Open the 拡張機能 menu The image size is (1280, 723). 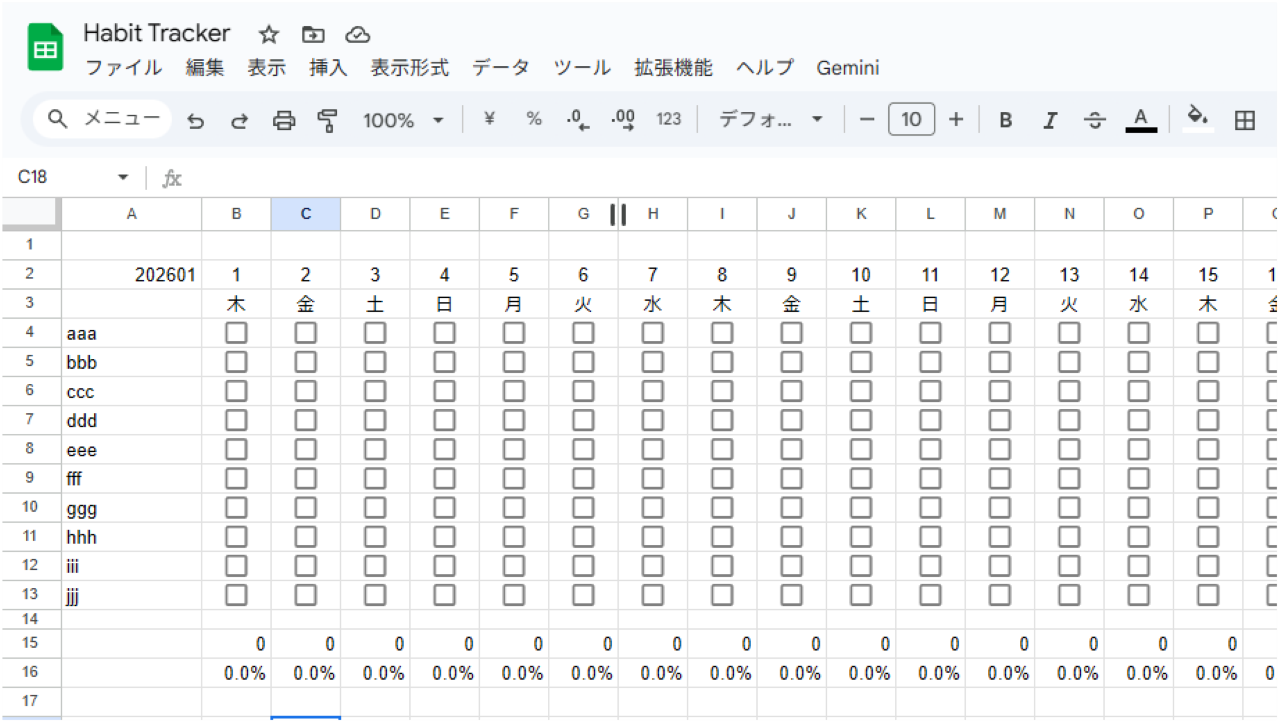pyautogui.click(x=672, y=68)
